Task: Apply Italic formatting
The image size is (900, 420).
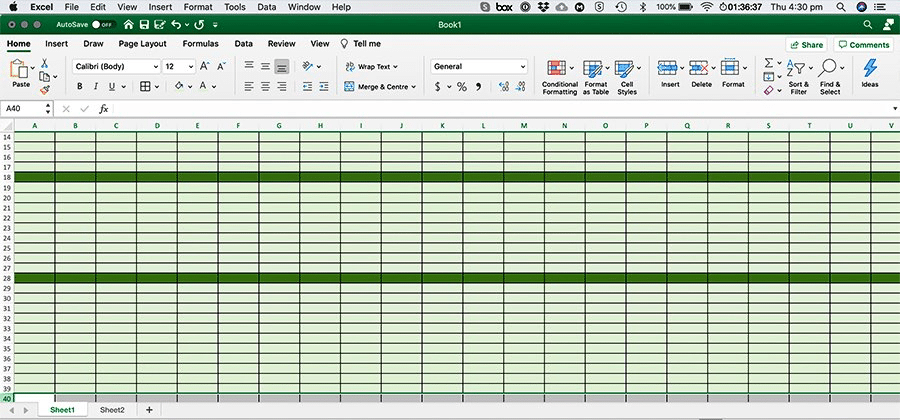Action: [96, 87]
